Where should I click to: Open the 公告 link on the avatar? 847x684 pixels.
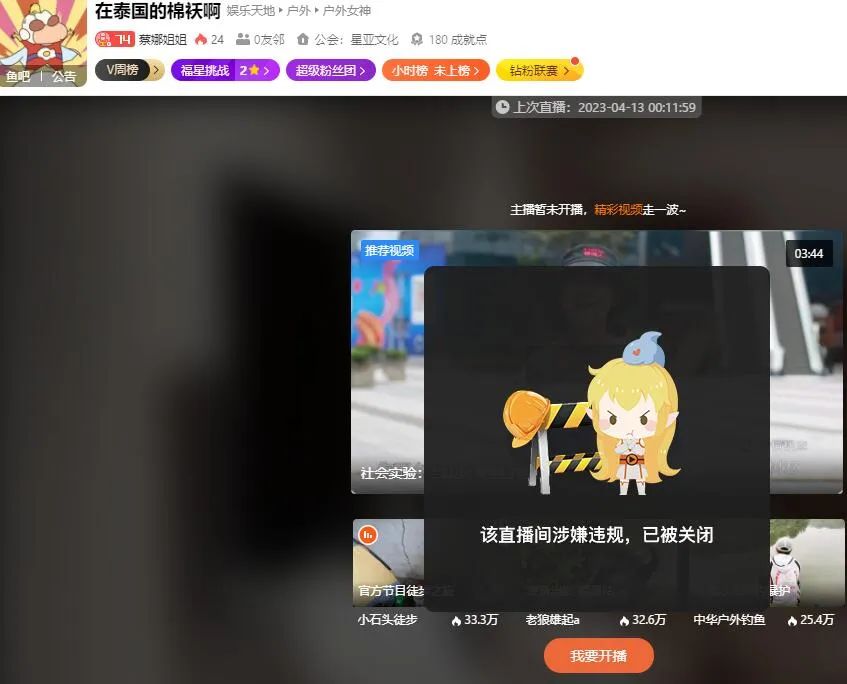coord(64,76)
